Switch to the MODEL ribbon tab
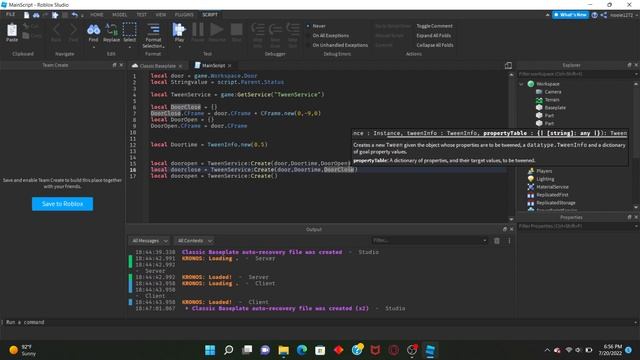Image resolution: width=640 pixels, height=360 pixels. (x=120, y=15)
